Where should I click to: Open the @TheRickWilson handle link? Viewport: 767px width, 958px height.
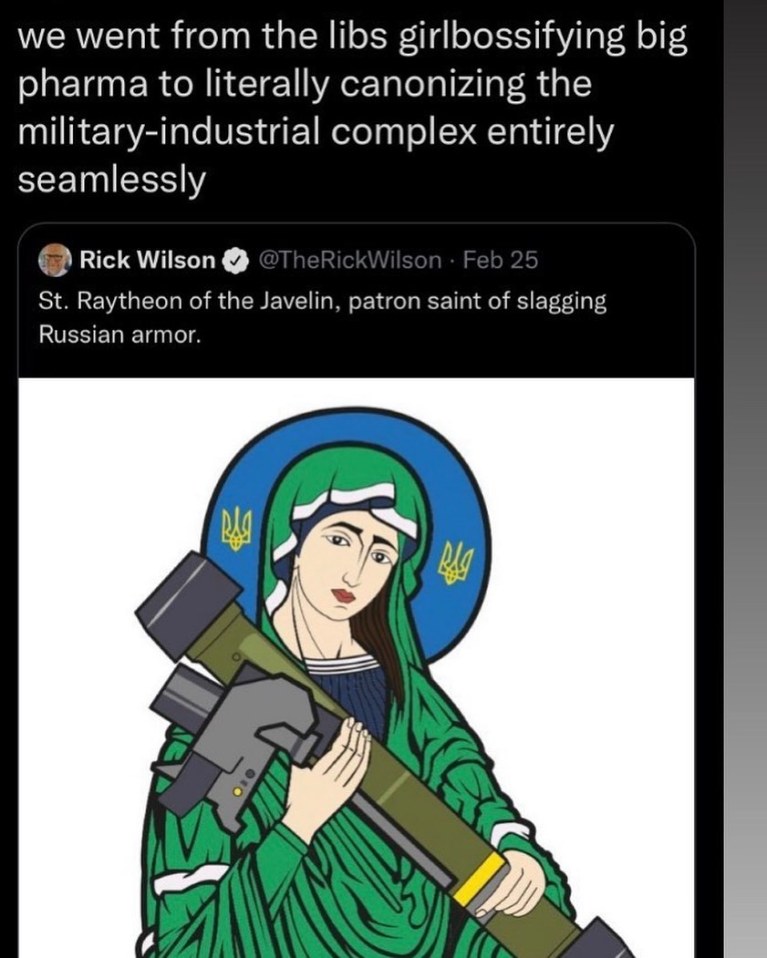point(349,261)
